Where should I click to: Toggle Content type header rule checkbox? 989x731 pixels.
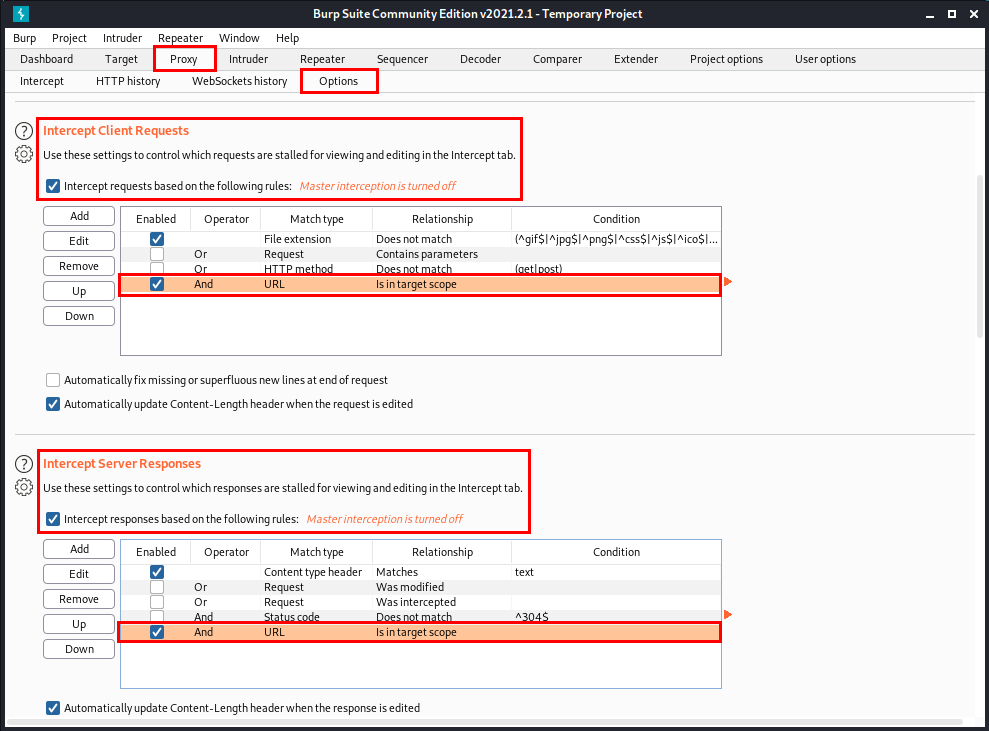pyautogui.click(x=157, y=572)
